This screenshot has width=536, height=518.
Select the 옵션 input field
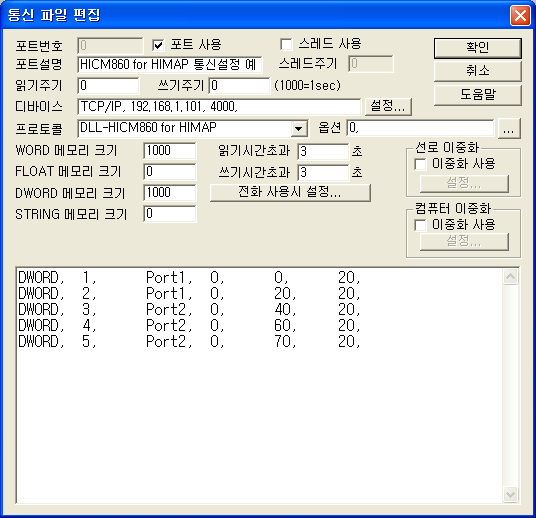[x=420, y=128]
